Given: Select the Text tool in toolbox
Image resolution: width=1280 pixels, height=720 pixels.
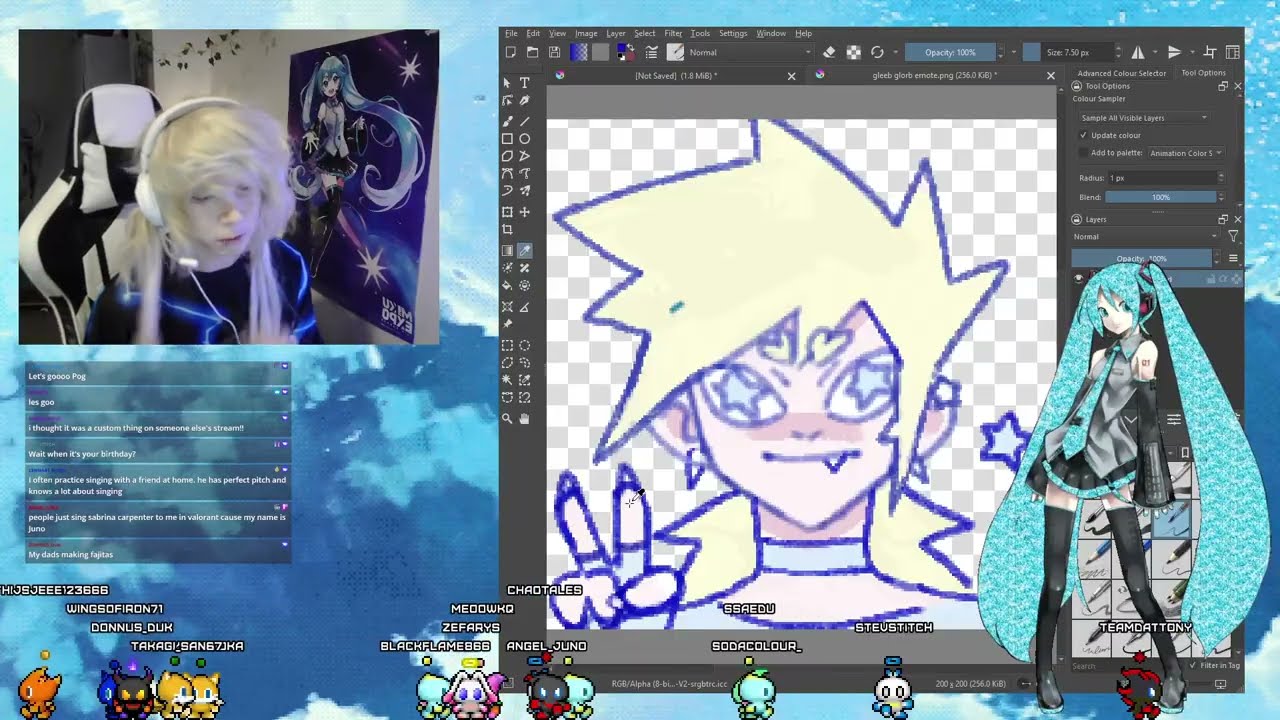Looking at the screenshot, I should (525, 83).
